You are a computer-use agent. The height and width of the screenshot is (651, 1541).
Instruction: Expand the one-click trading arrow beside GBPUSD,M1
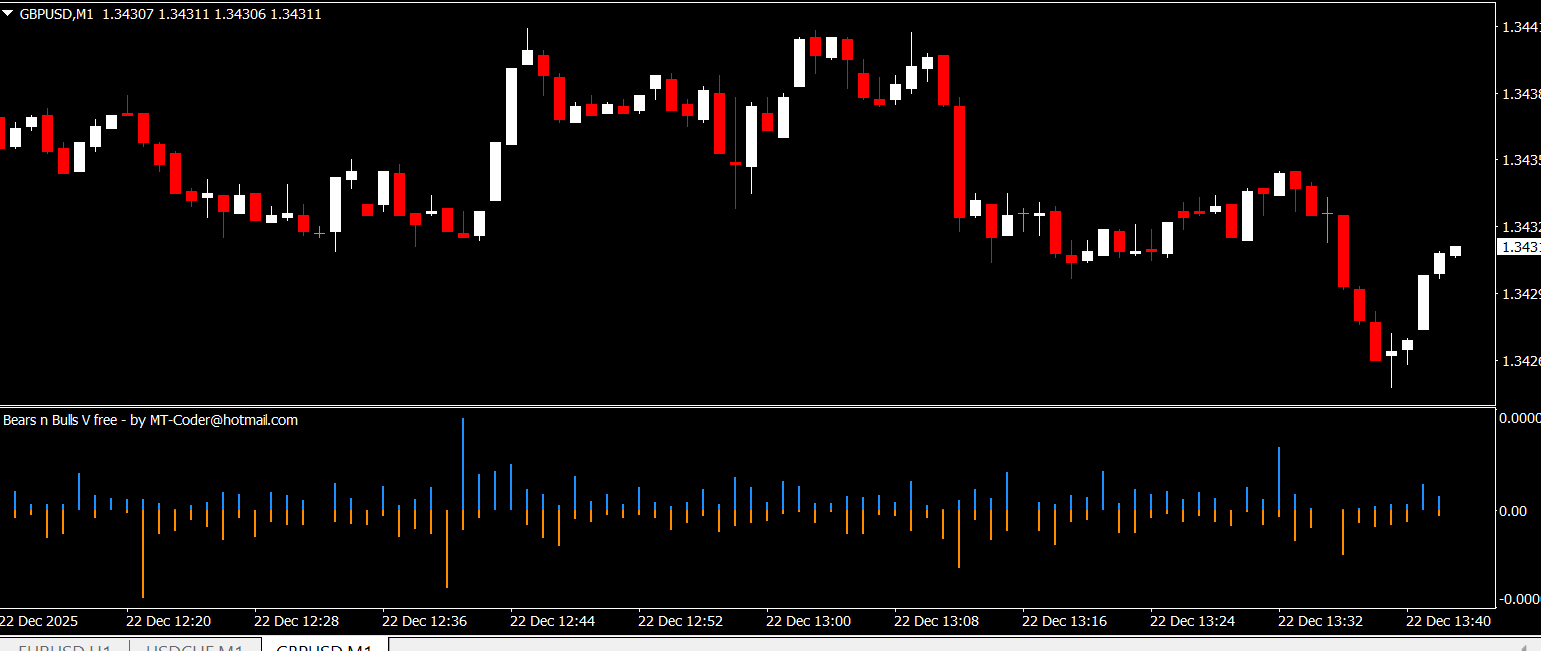(8, 14)
